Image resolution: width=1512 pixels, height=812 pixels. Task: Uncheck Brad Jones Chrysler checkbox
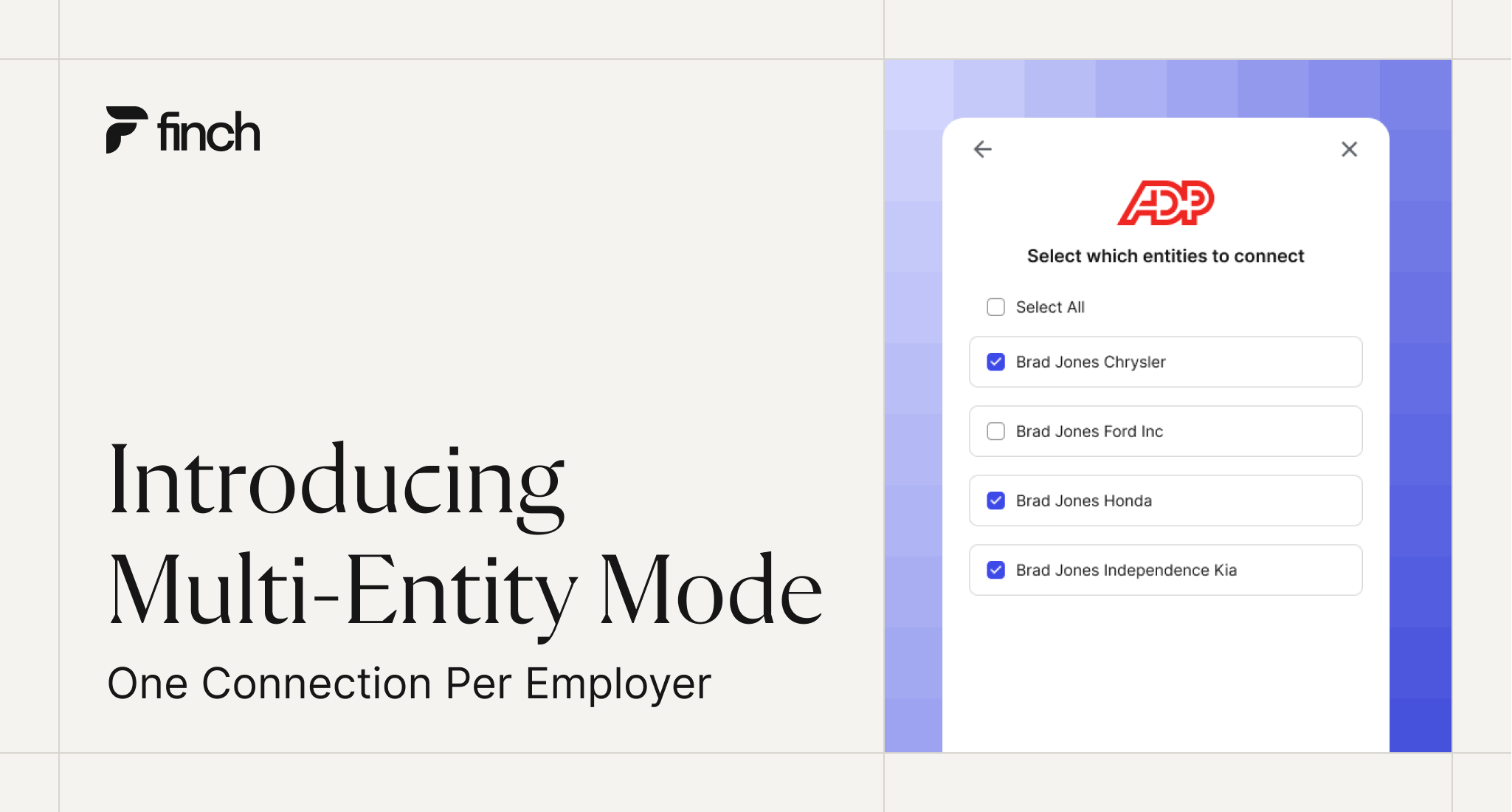(x=995, y=362)
